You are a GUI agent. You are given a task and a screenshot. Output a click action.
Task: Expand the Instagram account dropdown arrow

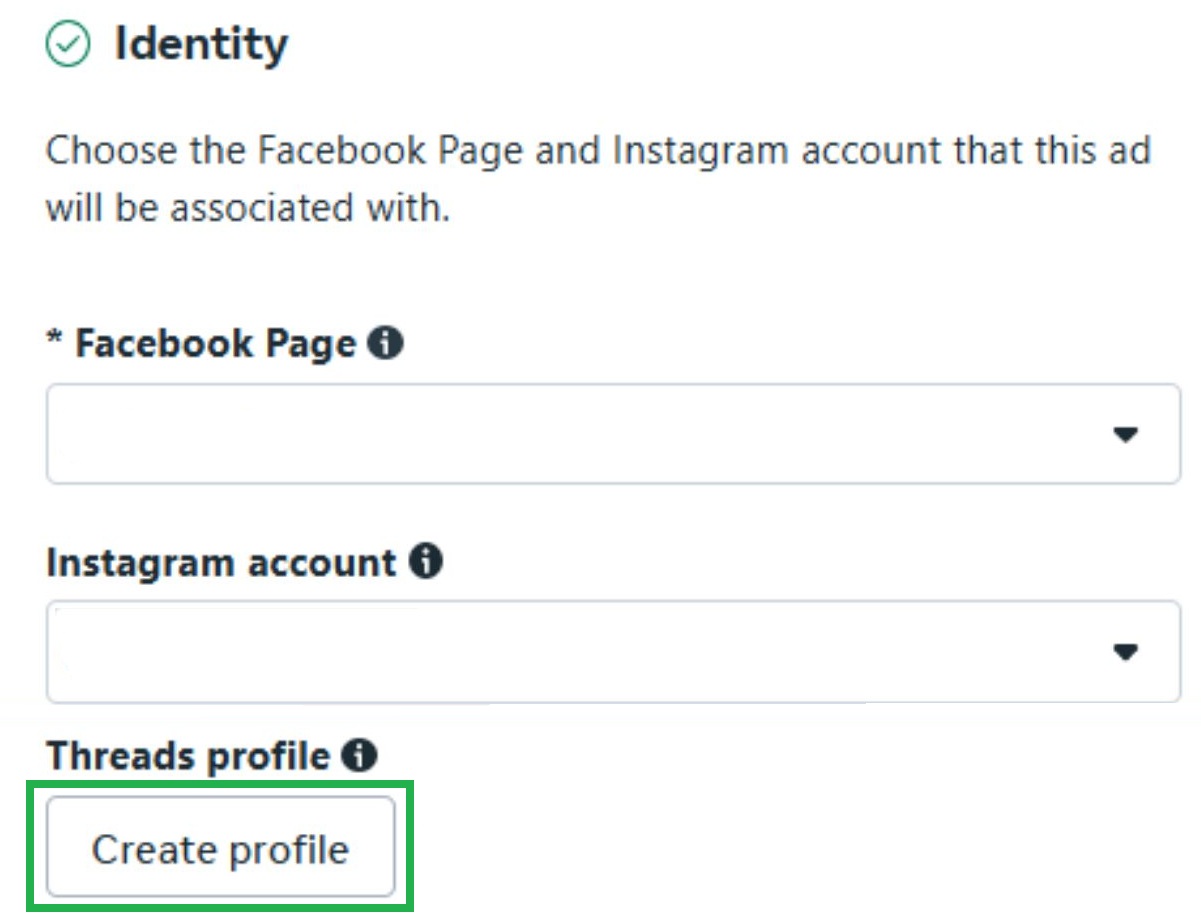[x=1126, y=652]
